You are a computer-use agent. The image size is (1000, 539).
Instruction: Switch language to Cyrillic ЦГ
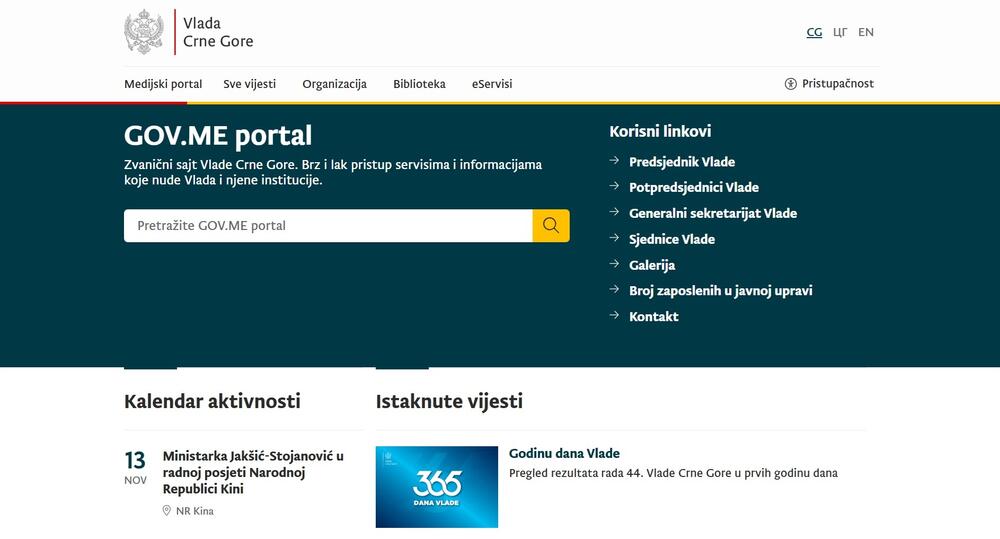(x=840, y=32)
